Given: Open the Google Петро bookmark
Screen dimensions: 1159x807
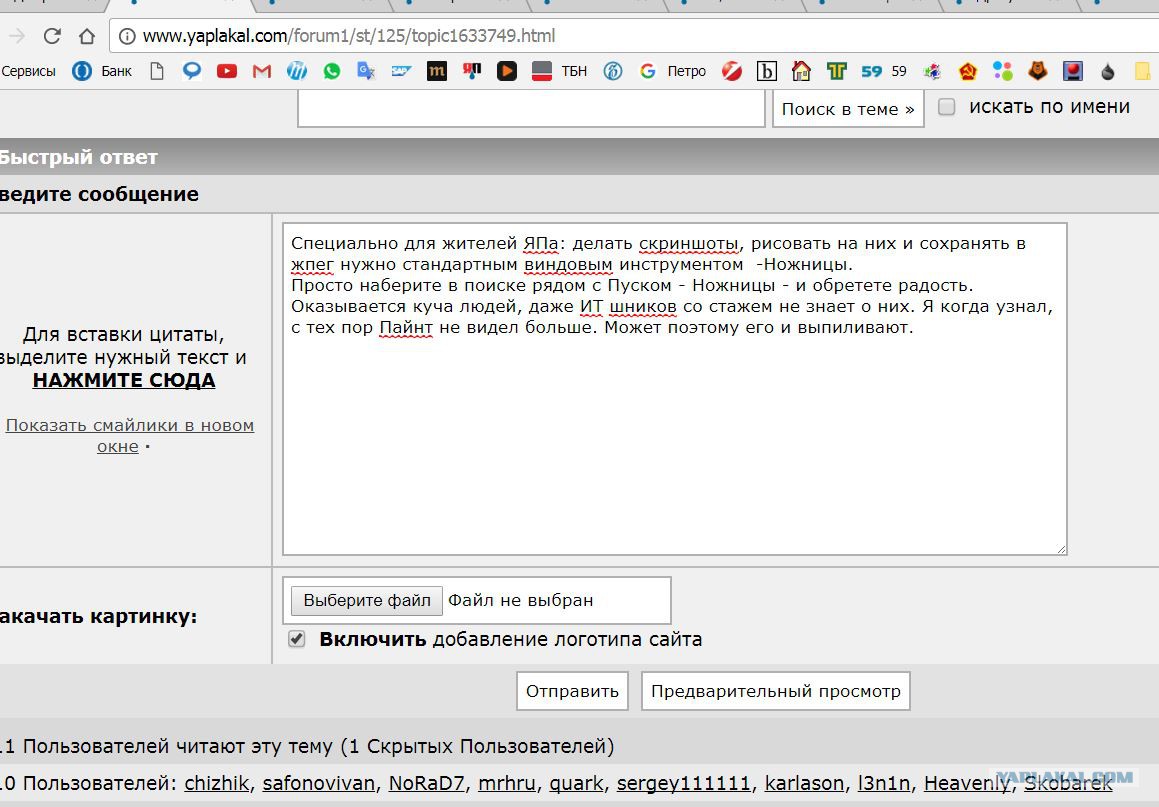Looking at the screenshot, I should [x=673, y=71].
